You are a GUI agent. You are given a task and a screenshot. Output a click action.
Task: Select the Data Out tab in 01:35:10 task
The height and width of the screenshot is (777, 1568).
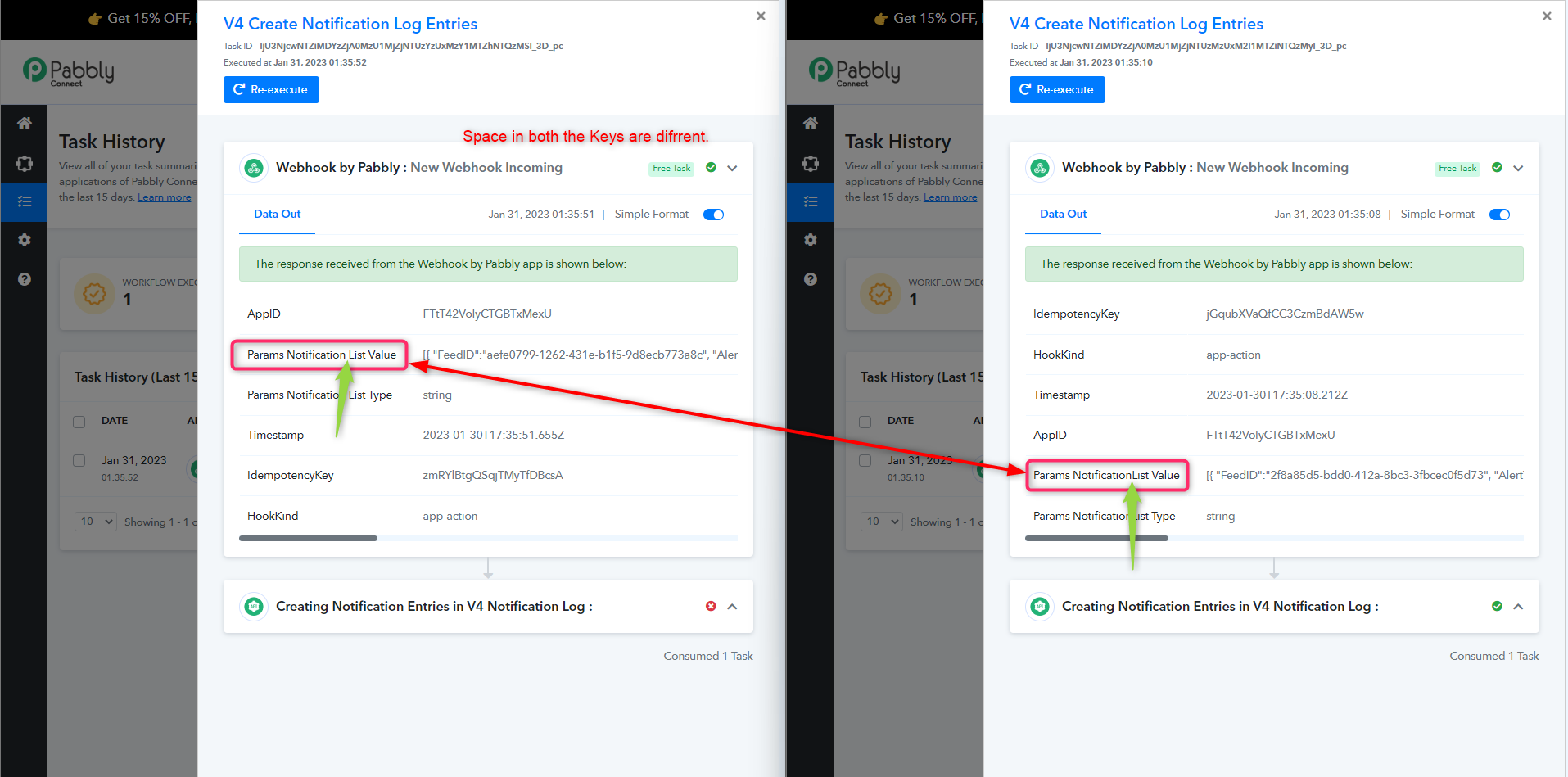point(1063,214)
